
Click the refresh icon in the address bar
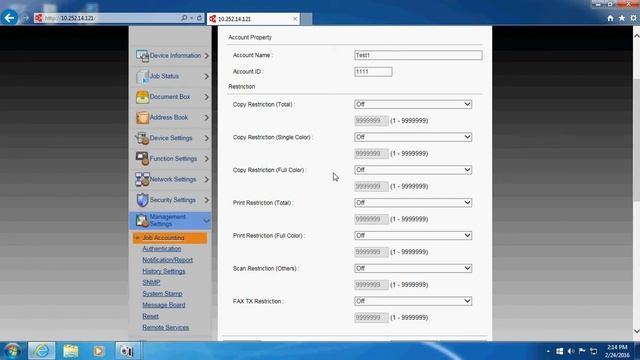(x=199, y=18)
